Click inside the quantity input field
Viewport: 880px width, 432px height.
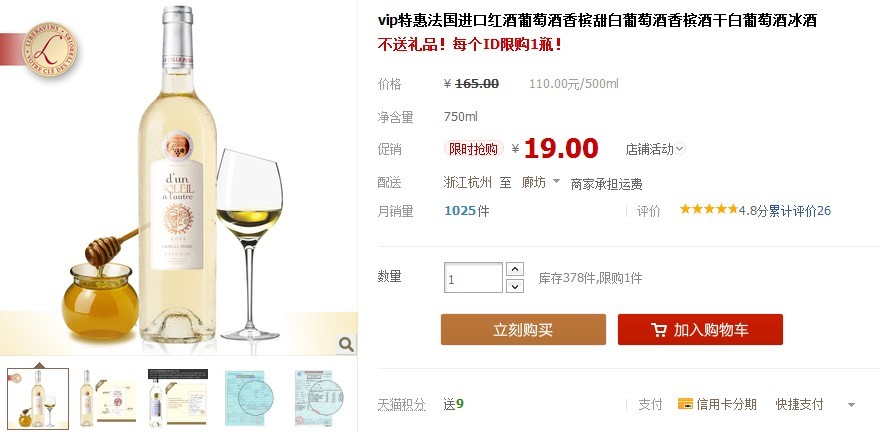click(473, 278)
